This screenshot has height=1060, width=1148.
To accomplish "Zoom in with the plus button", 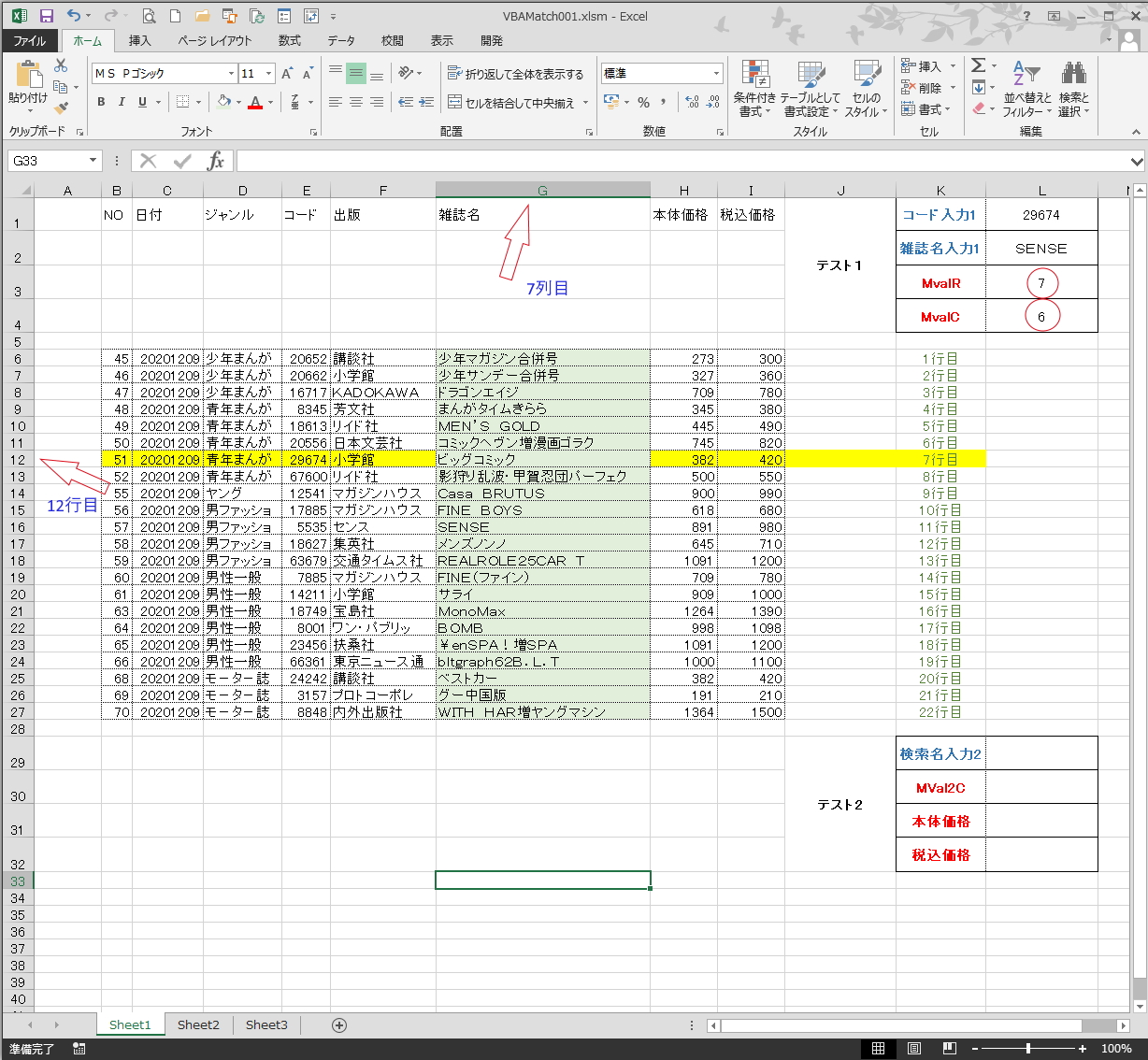I will [1083, 1049].
